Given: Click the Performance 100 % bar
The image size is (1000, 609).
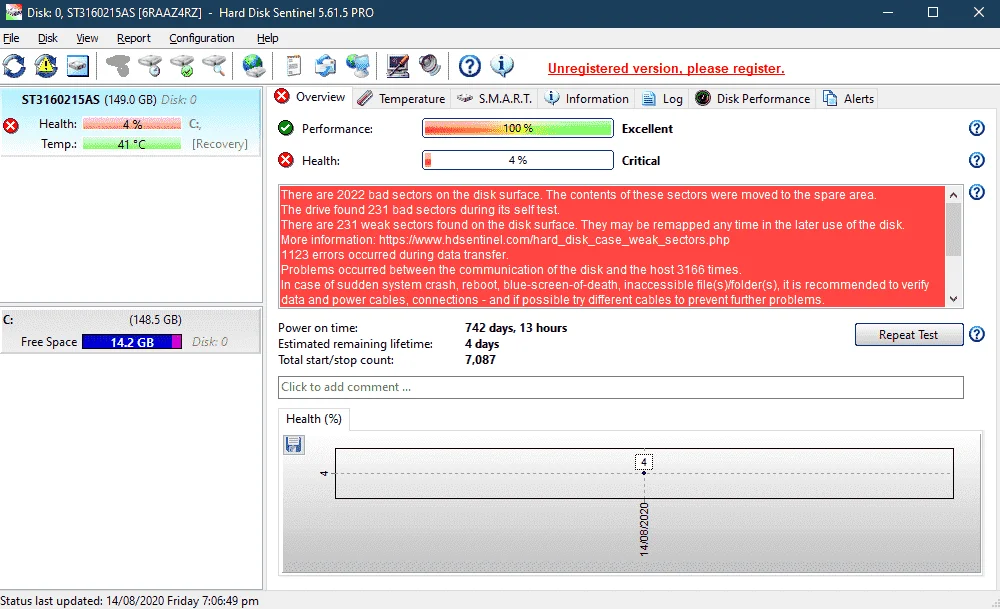Looking at the screenshot, I should click(518, 128).
